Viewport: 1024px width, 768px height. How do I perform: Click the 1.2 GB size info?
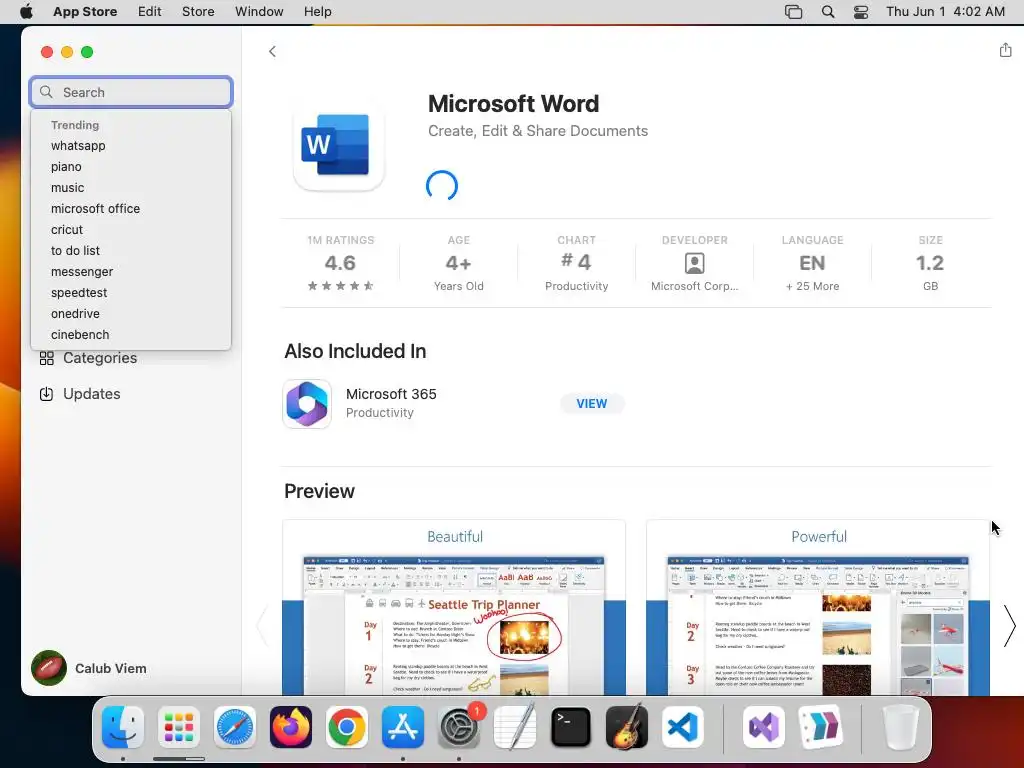930,263
